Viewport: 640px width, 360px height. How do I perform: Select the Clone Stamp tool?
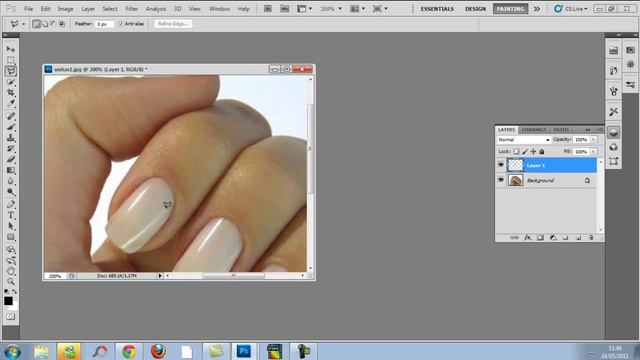click(11, 138)
